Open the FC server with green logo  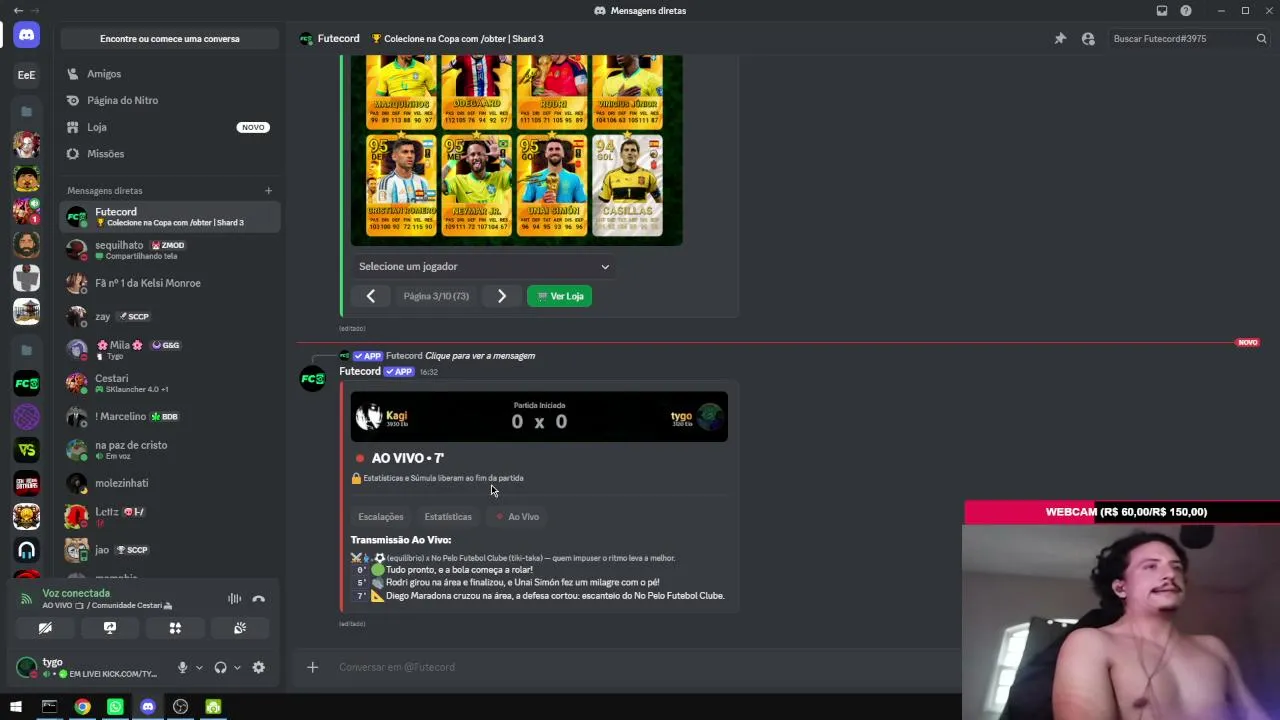[26, 383]
